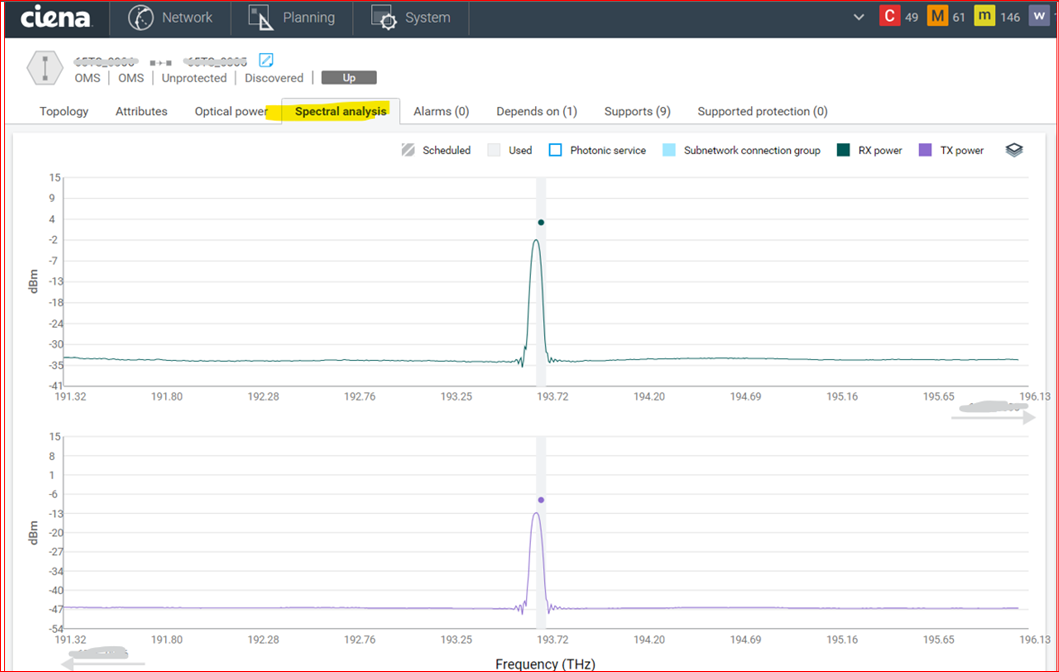
Task: Click the hexagon OMS link icon
Action: pyautogui.click(x=45, y=68)
